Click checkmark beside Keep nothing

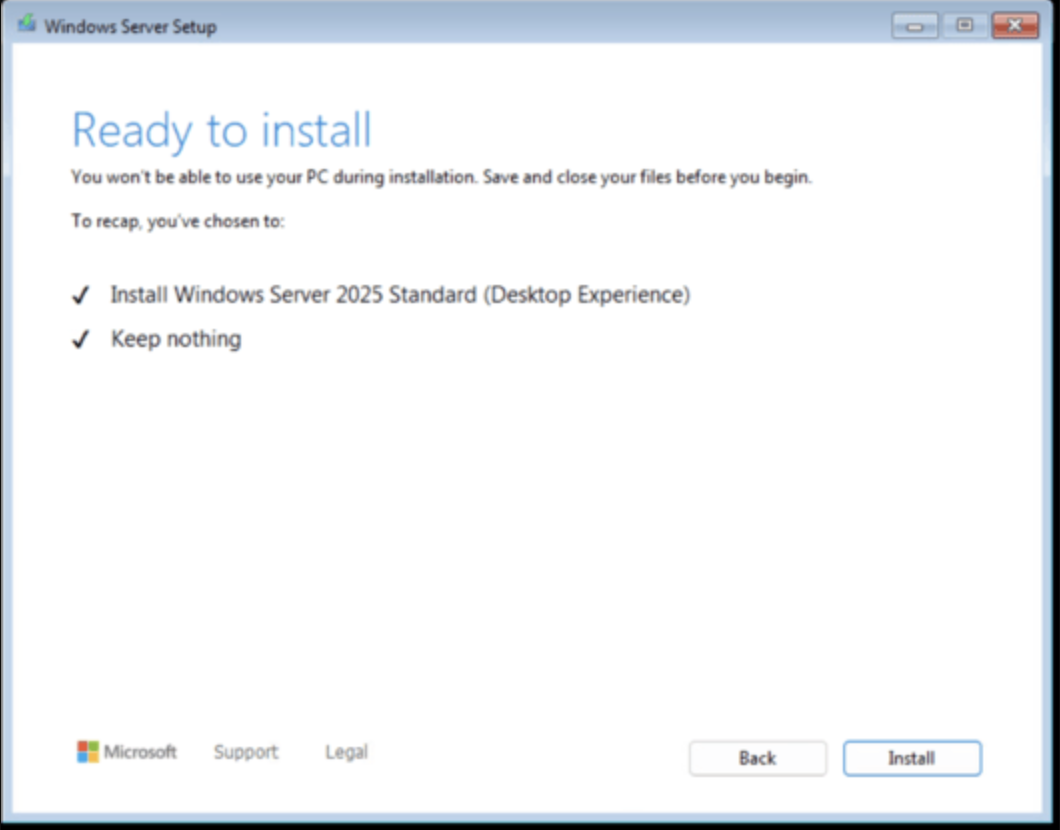[x=80, y=339]
